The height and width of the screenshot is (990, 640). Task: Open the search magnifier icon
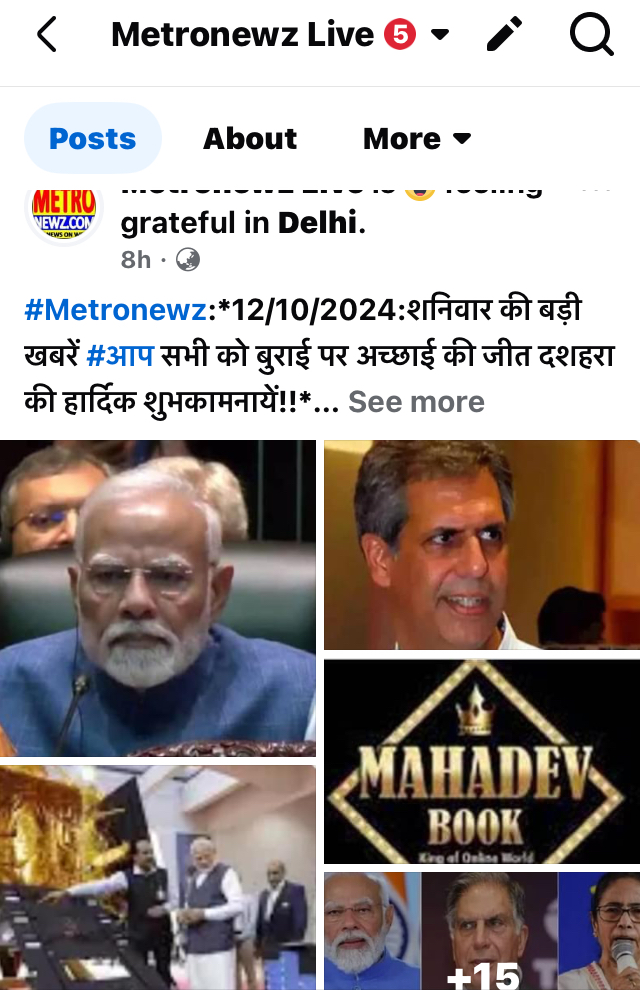[591, 35]
